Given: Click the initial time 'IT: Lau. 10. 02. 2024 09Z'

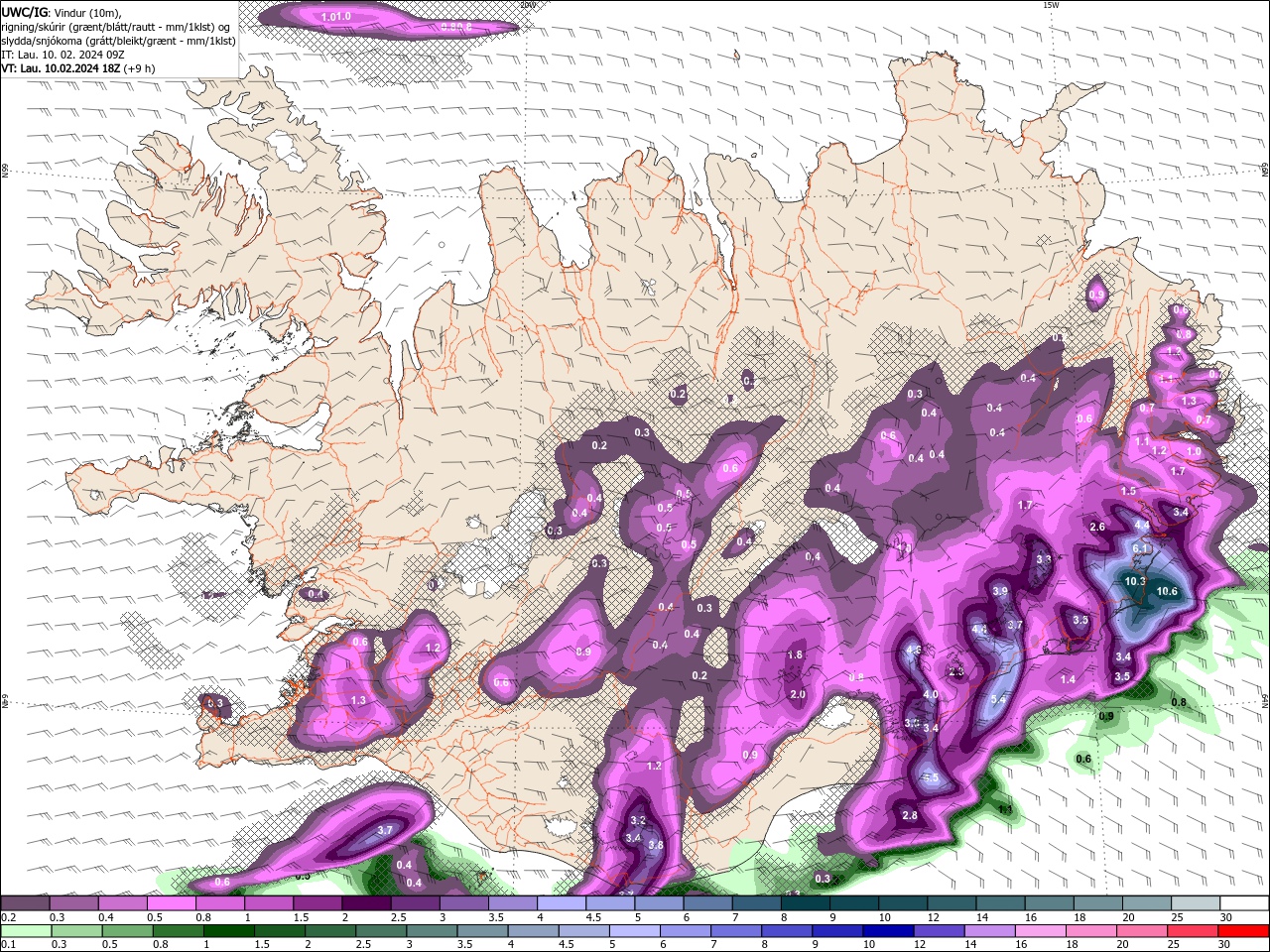Looking at the screenshot, I should click(62, 55).
